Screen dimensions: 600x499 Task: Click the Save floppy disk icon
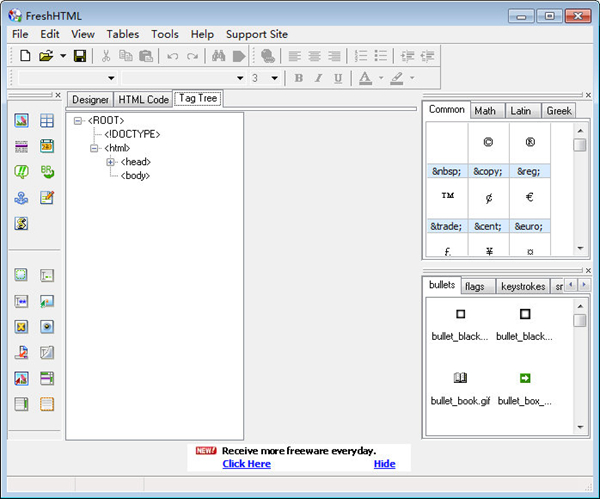(80, 56)
